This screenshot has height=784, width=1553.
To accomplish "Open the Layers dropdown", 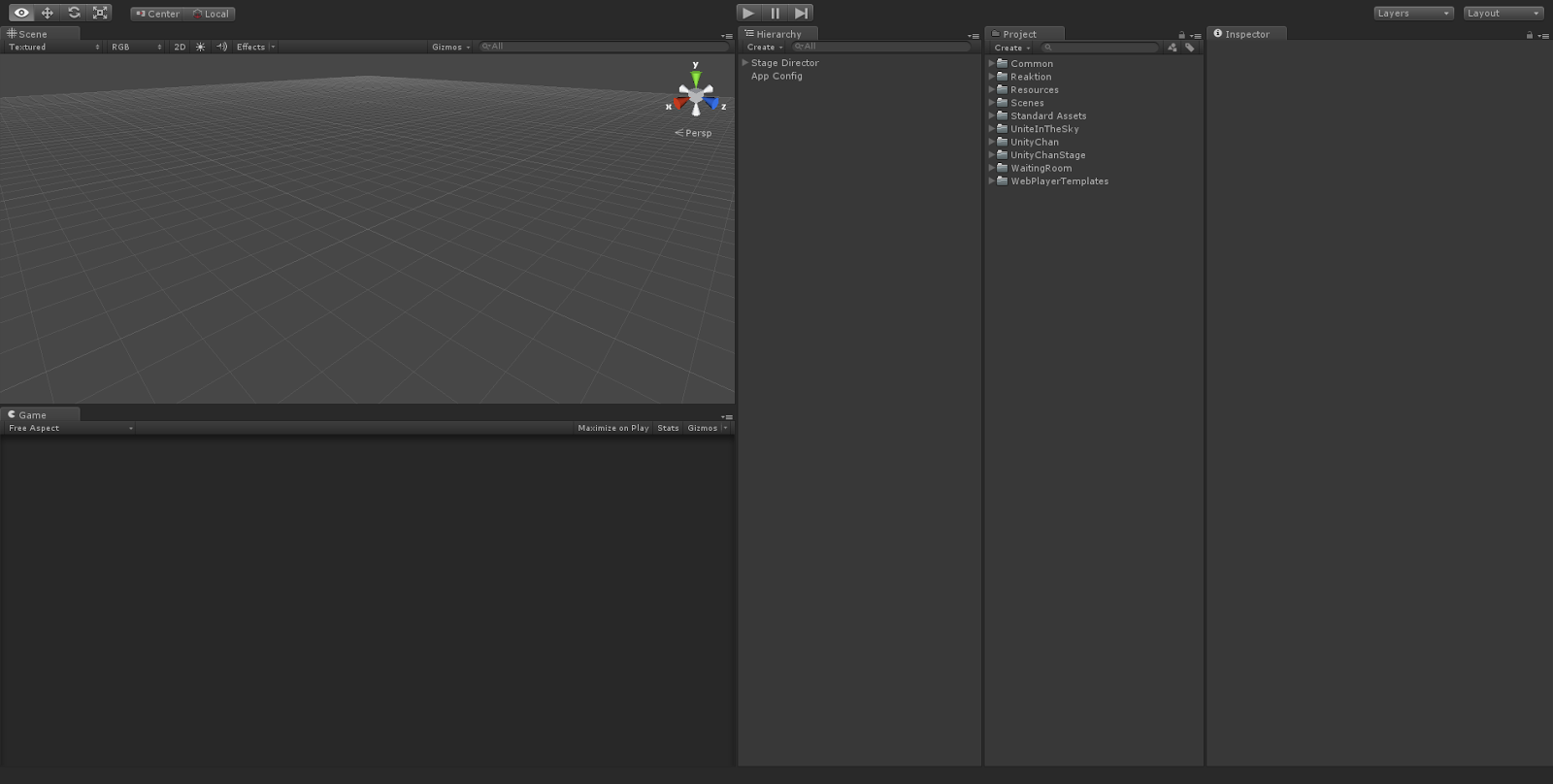I will tap(1413, 14).
